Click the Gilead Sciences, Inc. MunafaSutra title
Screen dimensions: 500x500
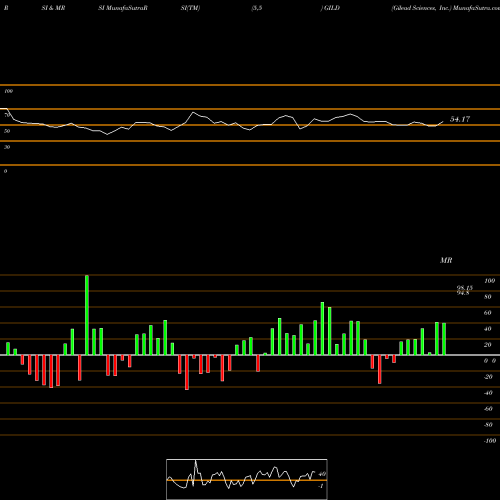pyautogui.click(x=445, y=8)
